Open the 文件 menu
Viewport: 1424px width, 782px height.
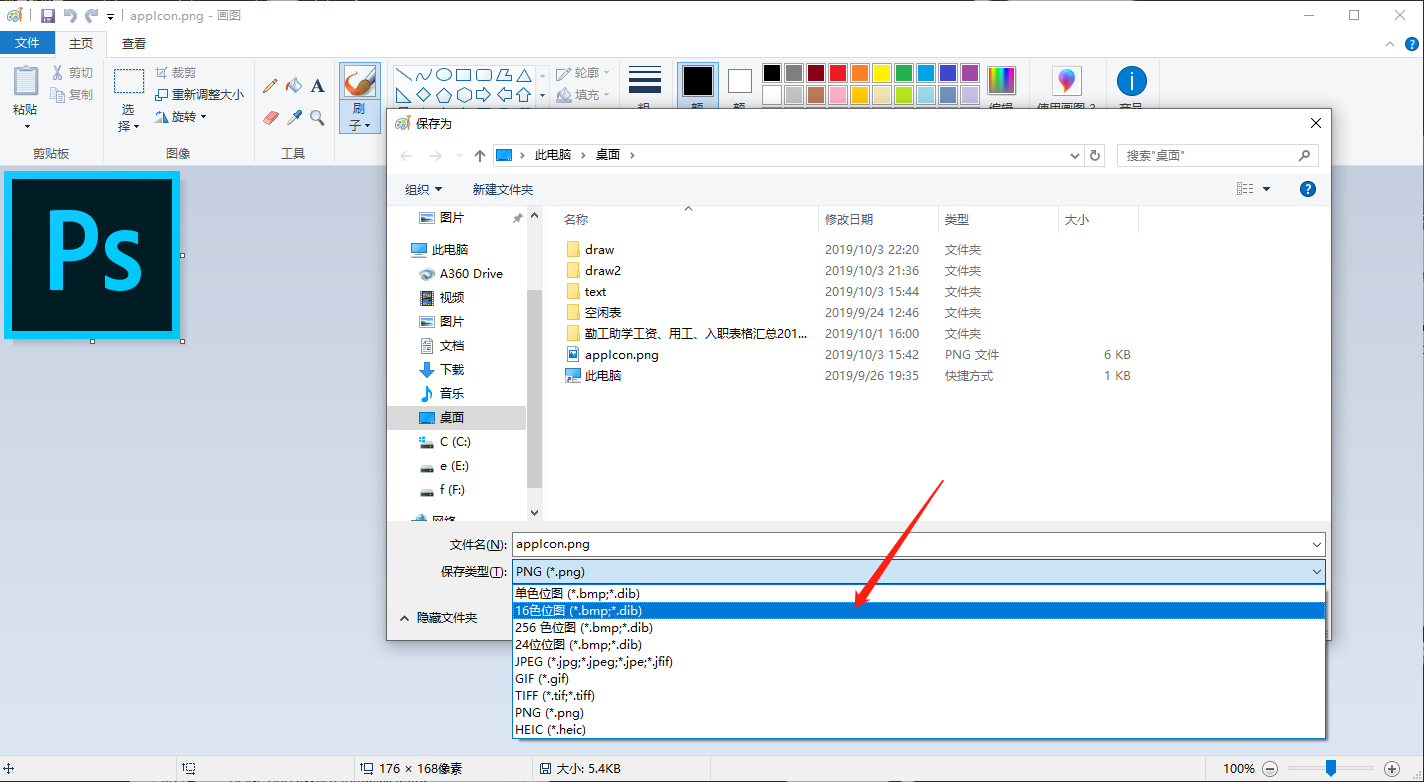point(28,43)
